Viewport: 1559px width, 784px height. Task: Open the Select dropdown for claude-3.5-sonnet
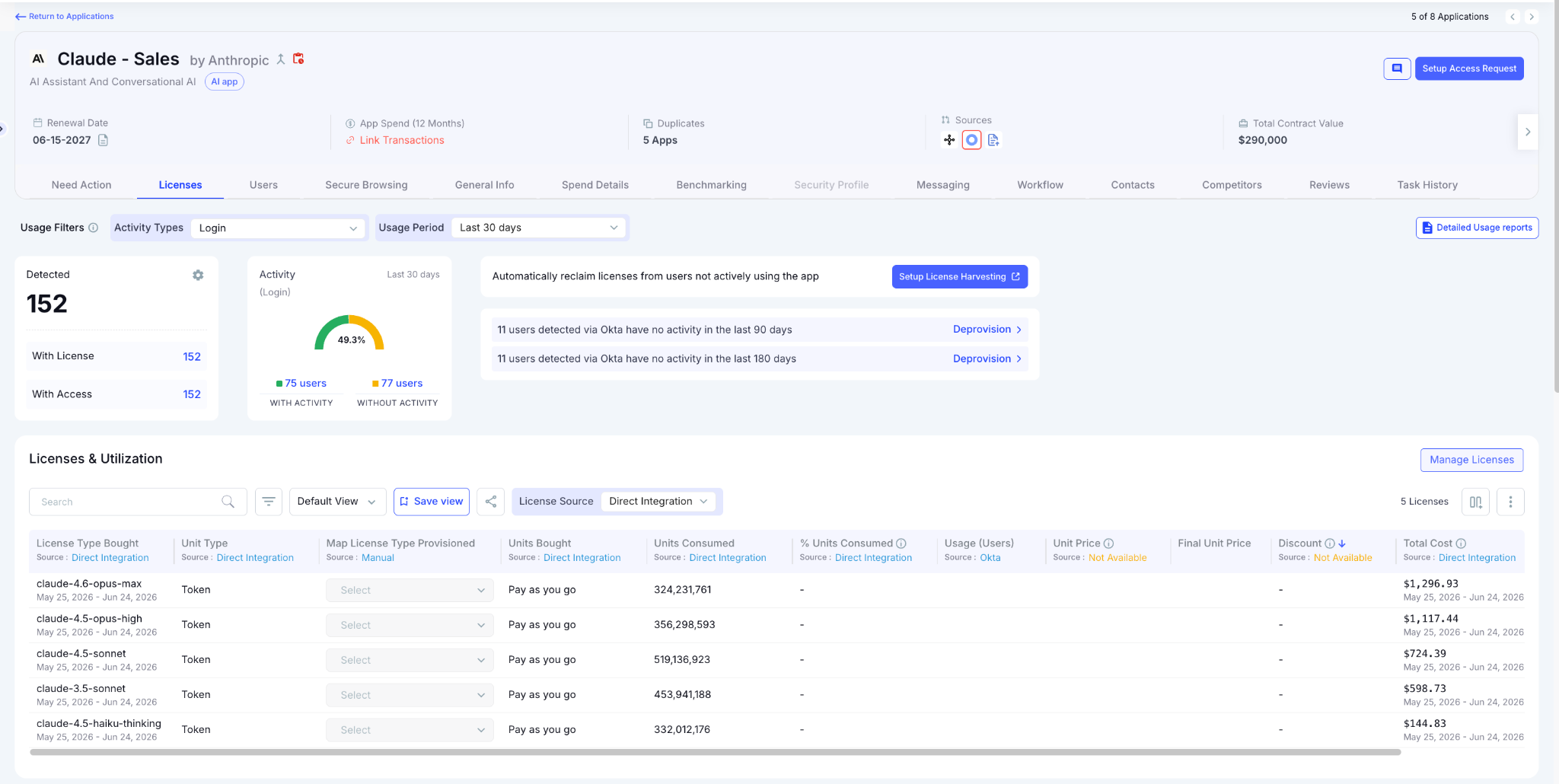click(410, 695)
